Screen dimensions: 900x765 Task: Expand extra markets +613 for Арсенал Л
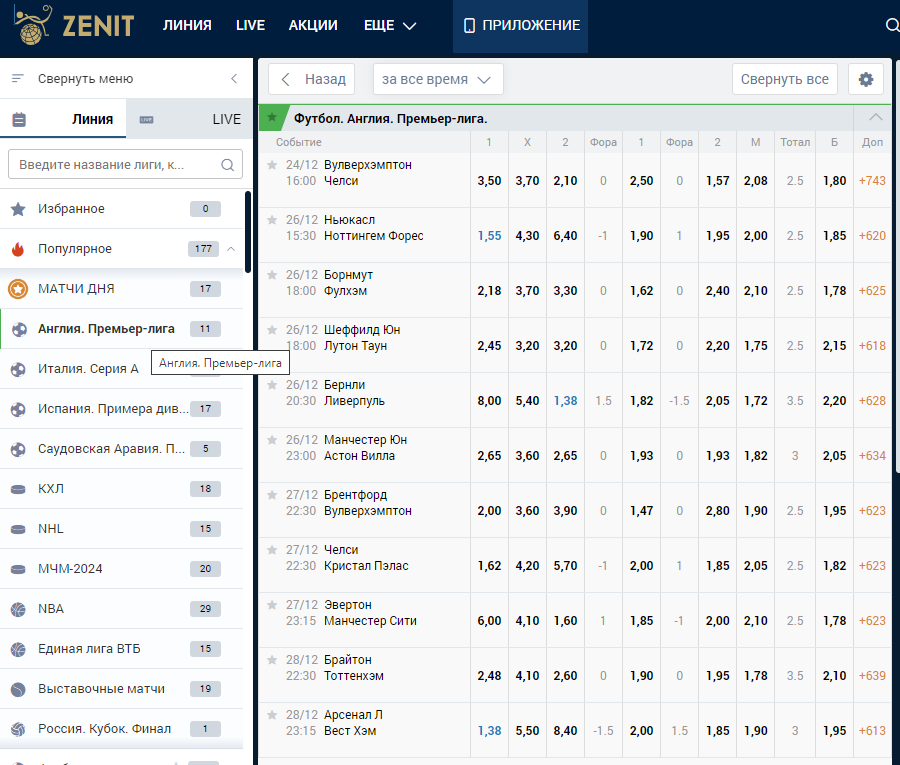tap(872, 731)
